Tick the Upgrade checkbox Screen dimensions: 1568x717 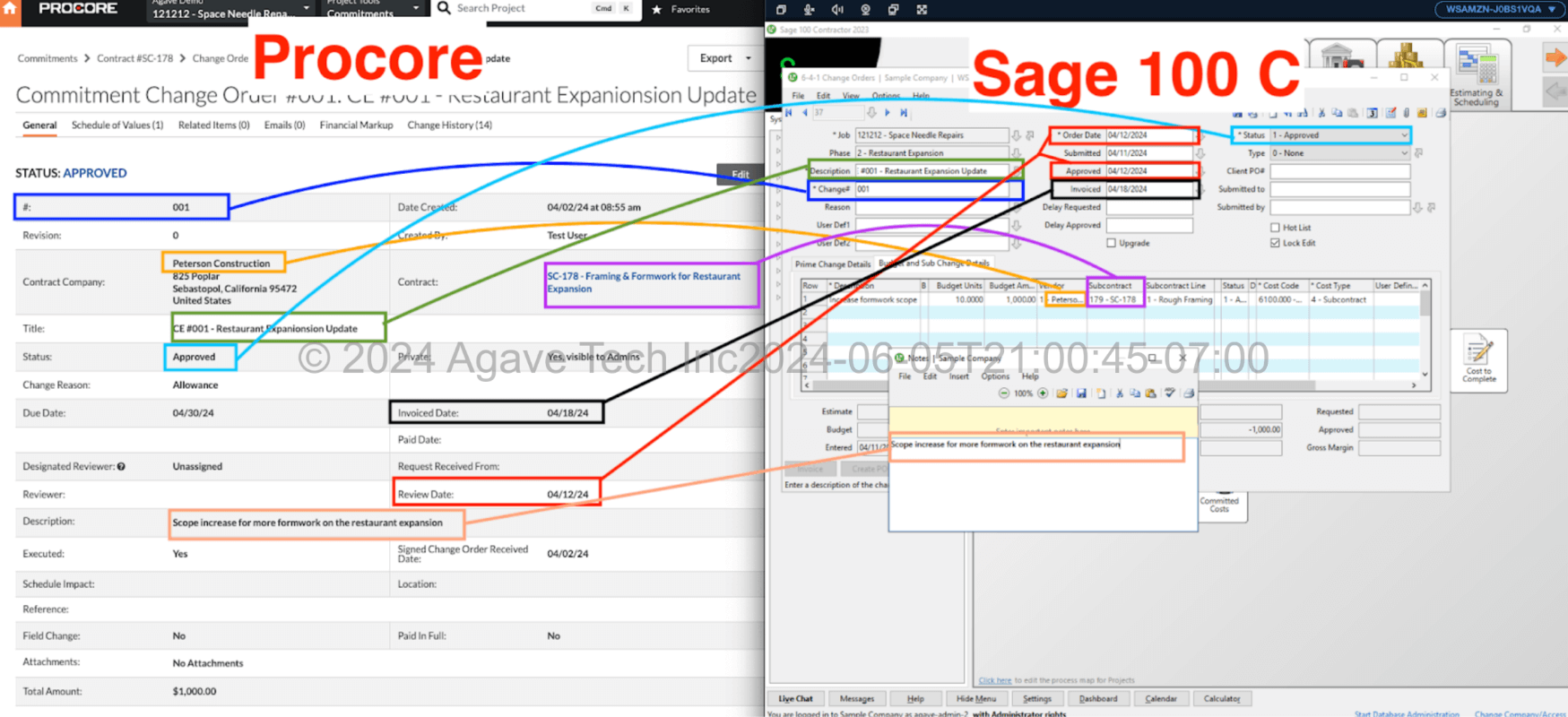pyautogui.click(x=1112, y=243)
